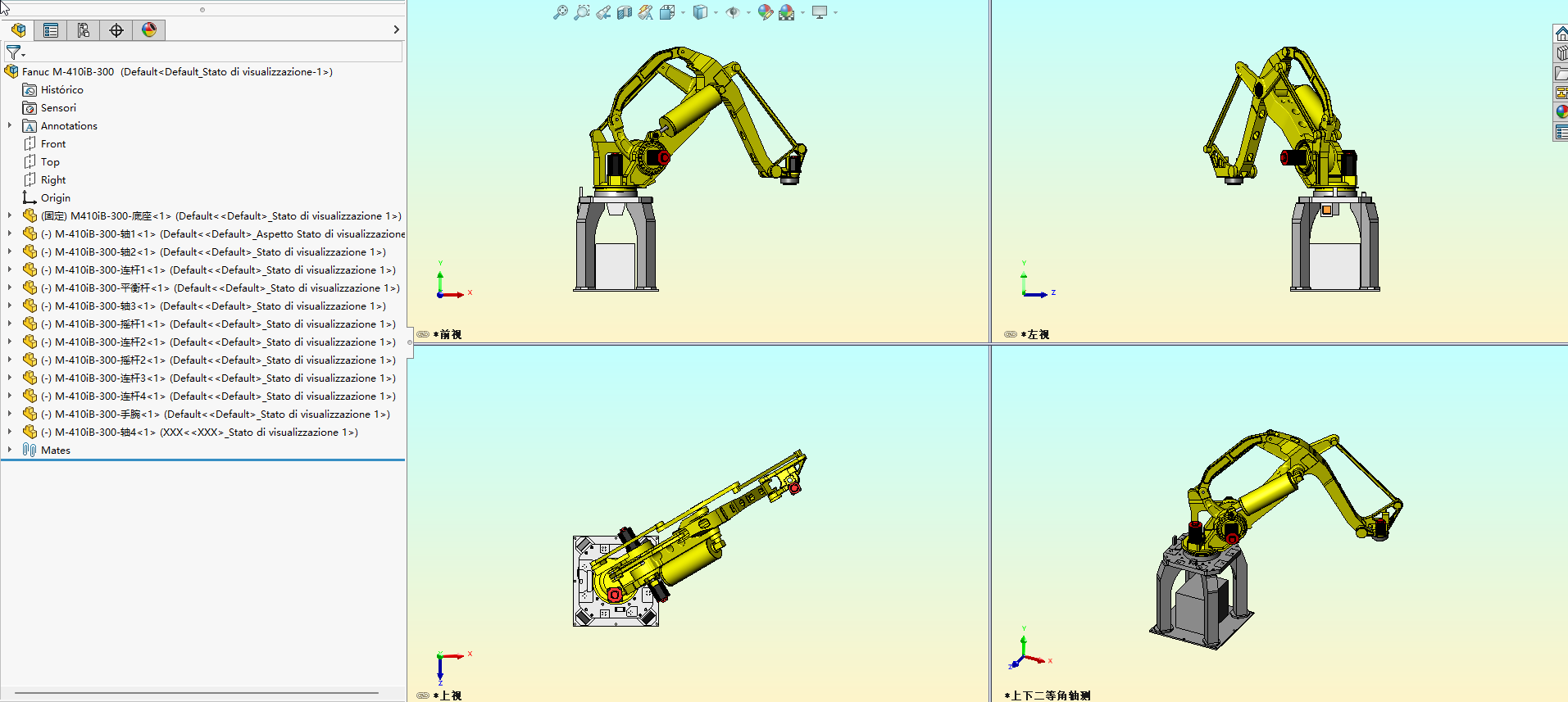Select the Top plane in the tree
Viewport: 1568px width, 702px height.
pyautogui.click(x=41, y=162)
